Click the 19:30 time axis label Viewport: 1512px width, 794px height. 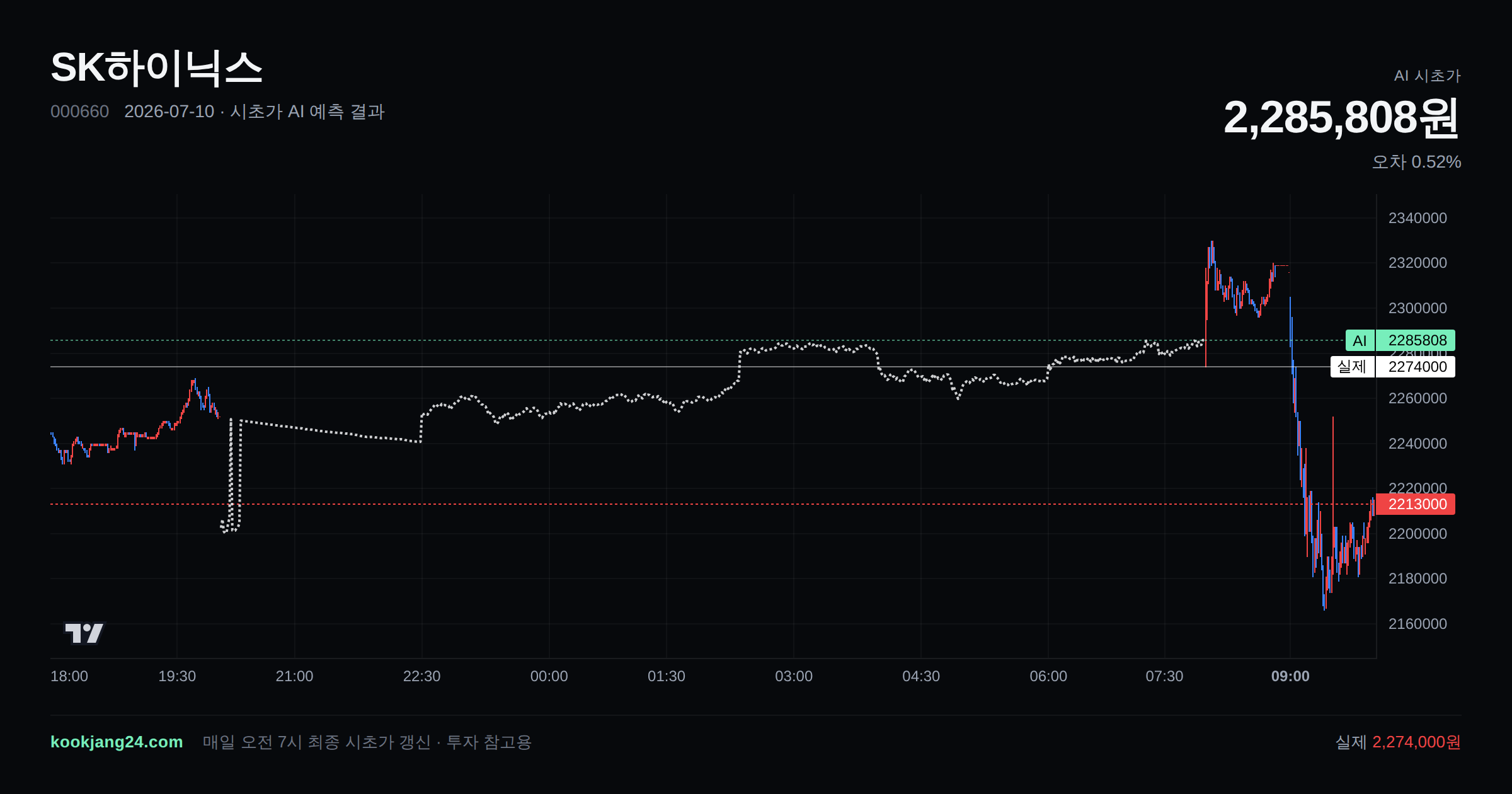point(177,676)
